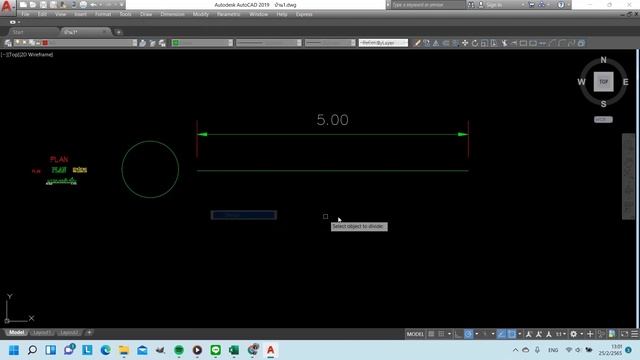Switch to the Layout1 tab

[42, 333]
